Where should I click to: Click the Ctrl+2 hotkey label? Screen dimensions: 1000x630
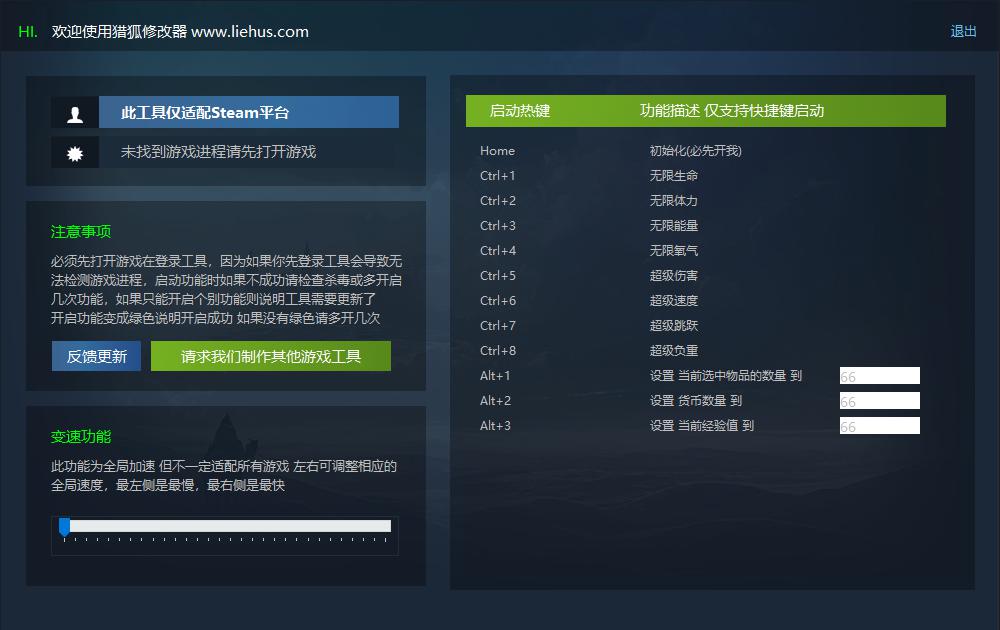click(498, 200)
